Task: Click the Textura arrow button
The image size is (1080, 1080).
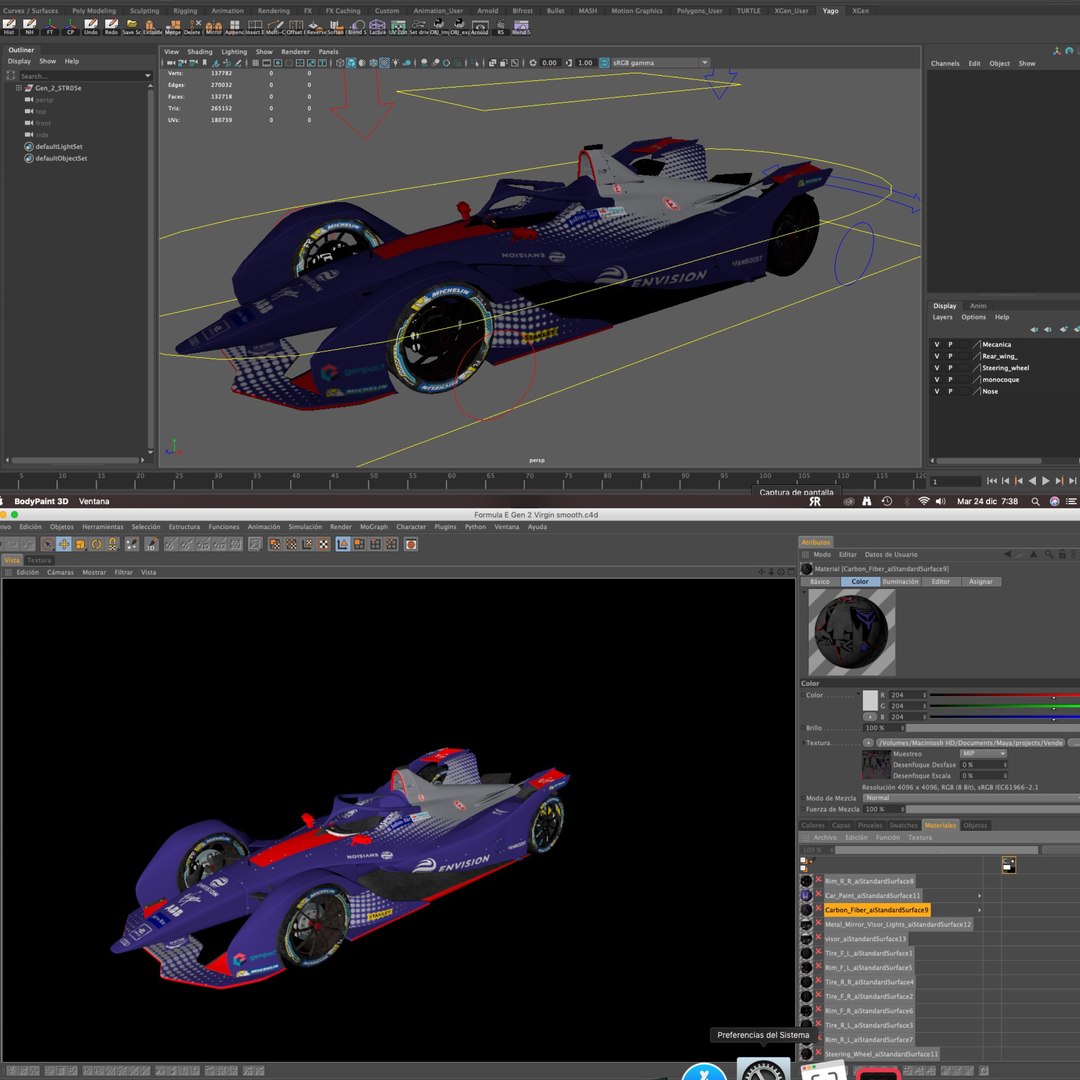Action: coord(868,742)
